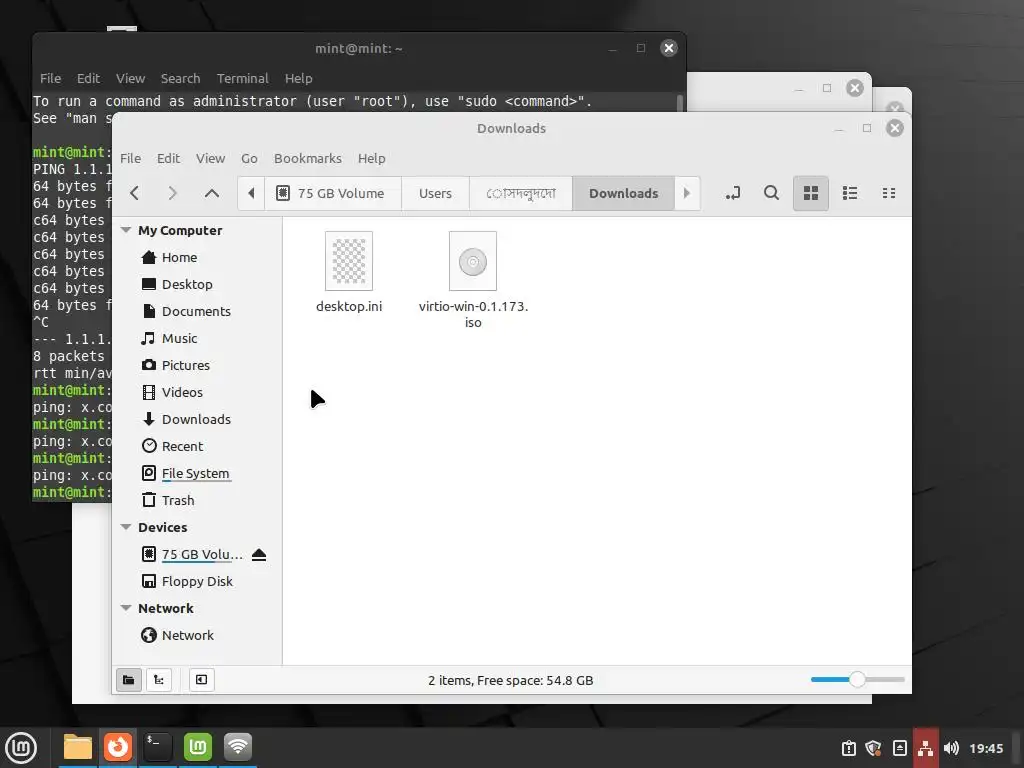Viewport: 1024px width, 768px height.
Task: Open Floppy Disk in the sidebar
Action: [197, 581]
